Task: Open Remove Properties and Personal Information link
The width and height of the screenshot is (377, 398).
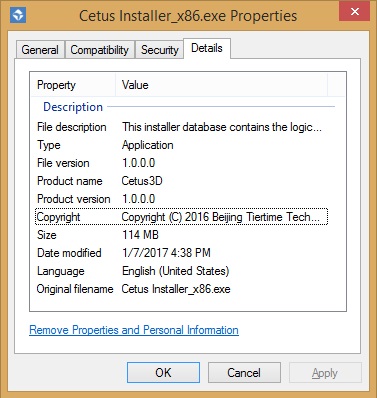Action: point(134,330)
